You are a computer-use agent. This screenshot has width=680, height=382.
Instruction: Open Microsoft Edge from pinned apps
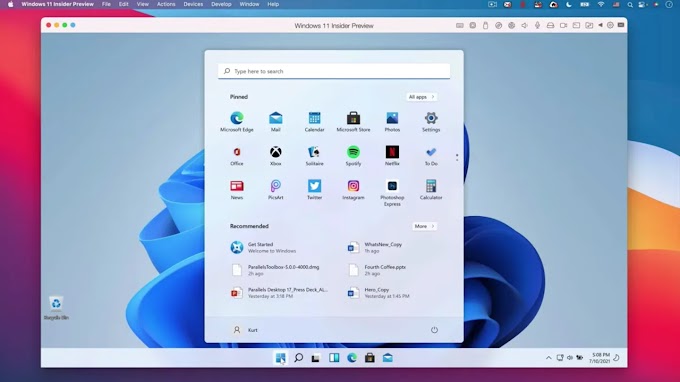[x=236, y=121]
